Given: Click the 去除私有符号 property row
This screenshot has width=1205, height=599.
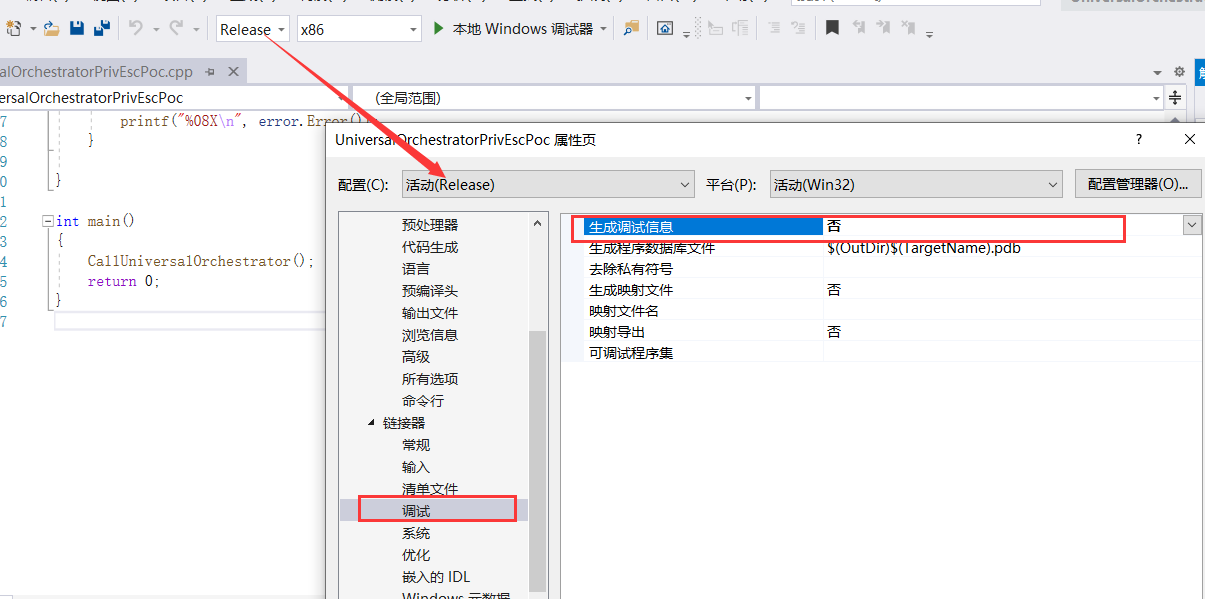Looking at the screenshot, I should pos(893,269).
